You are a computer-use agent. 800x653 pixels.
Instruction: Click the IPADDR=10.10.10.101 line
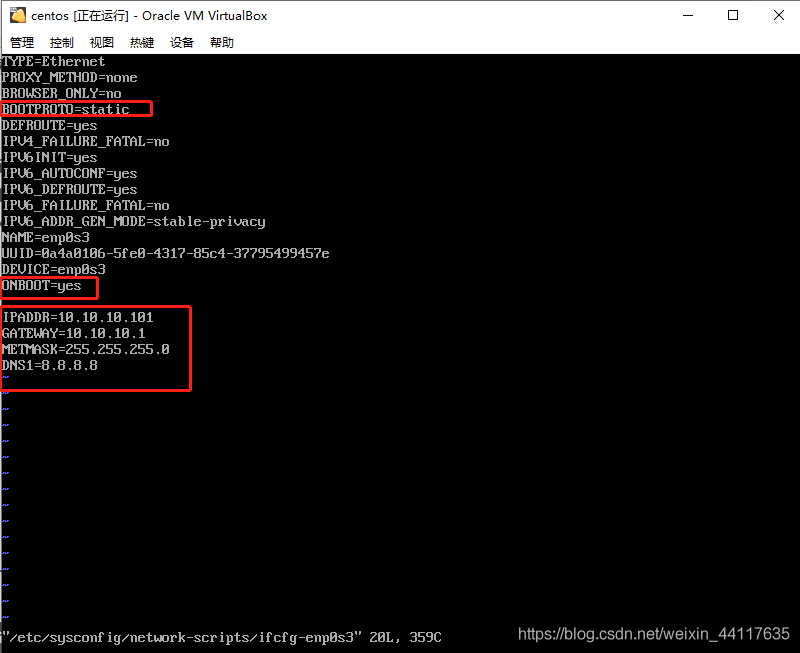pyautogui.click(x=78, y=317)
